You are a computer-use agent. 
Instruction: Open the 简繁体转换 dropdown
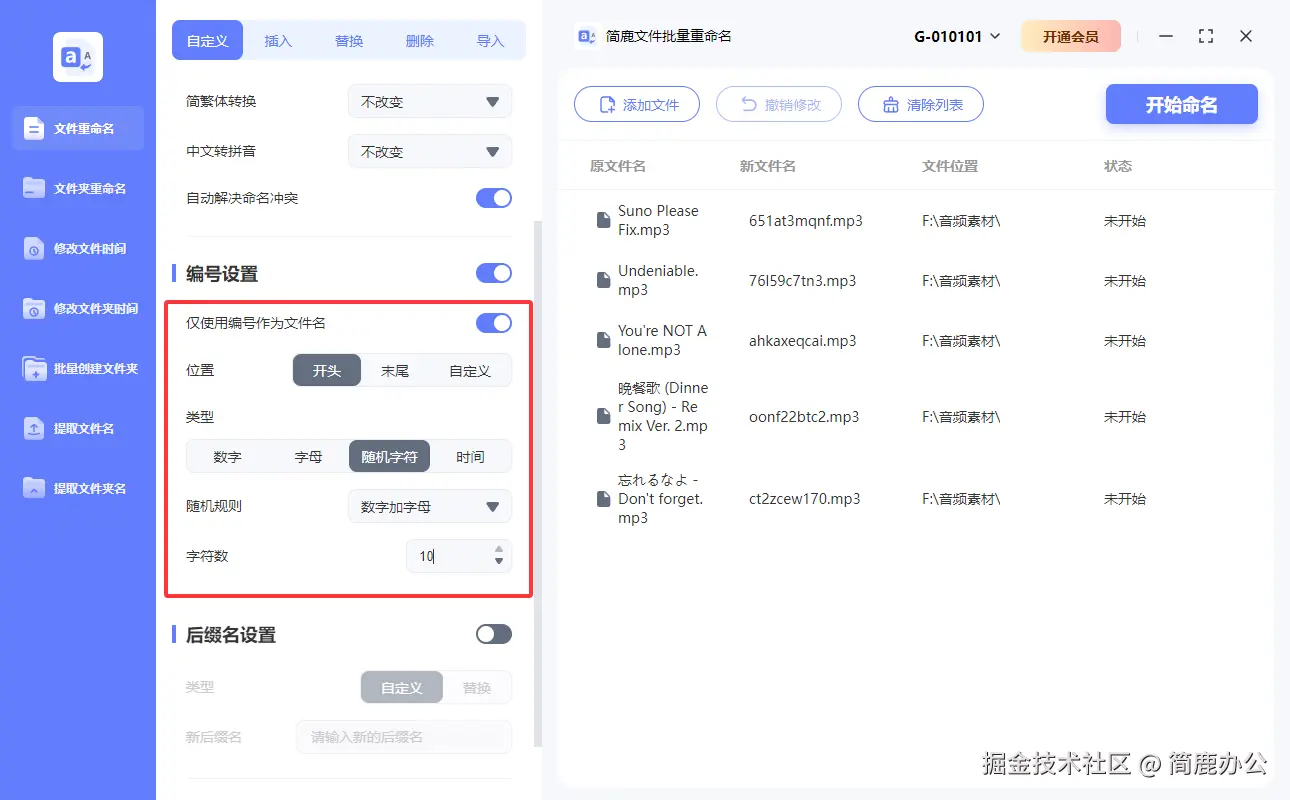click(430, 101)
